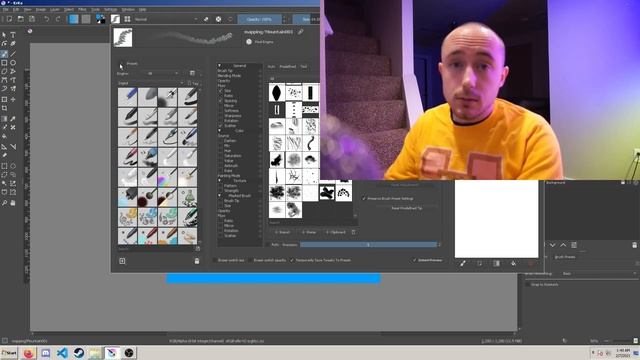Undo the last action
The height and width of the screenshot is (360, 640).
pos(47,19)
